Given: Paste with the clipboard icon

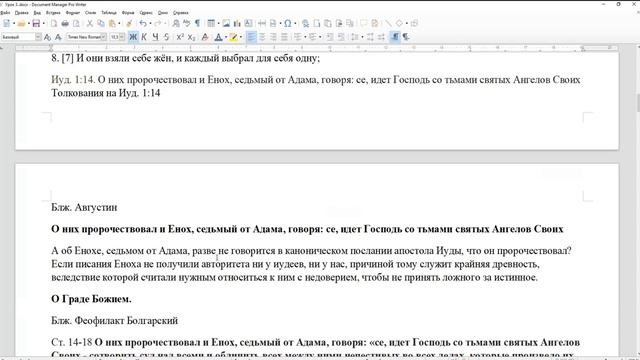Looking at the screenshot, I should pos(112,24).
